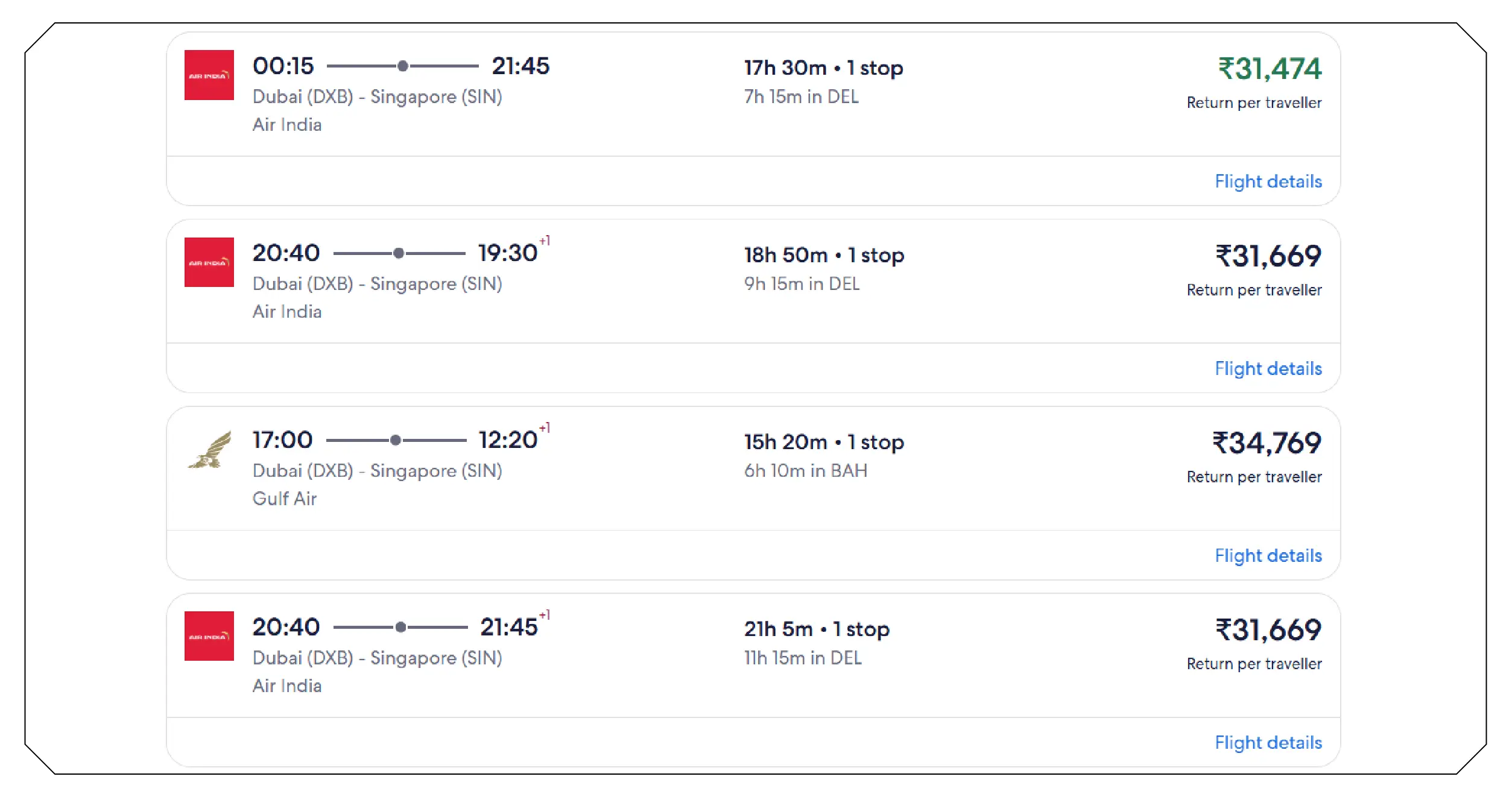Click the 17:00 departure time on Gulf Air

(282, 440)
